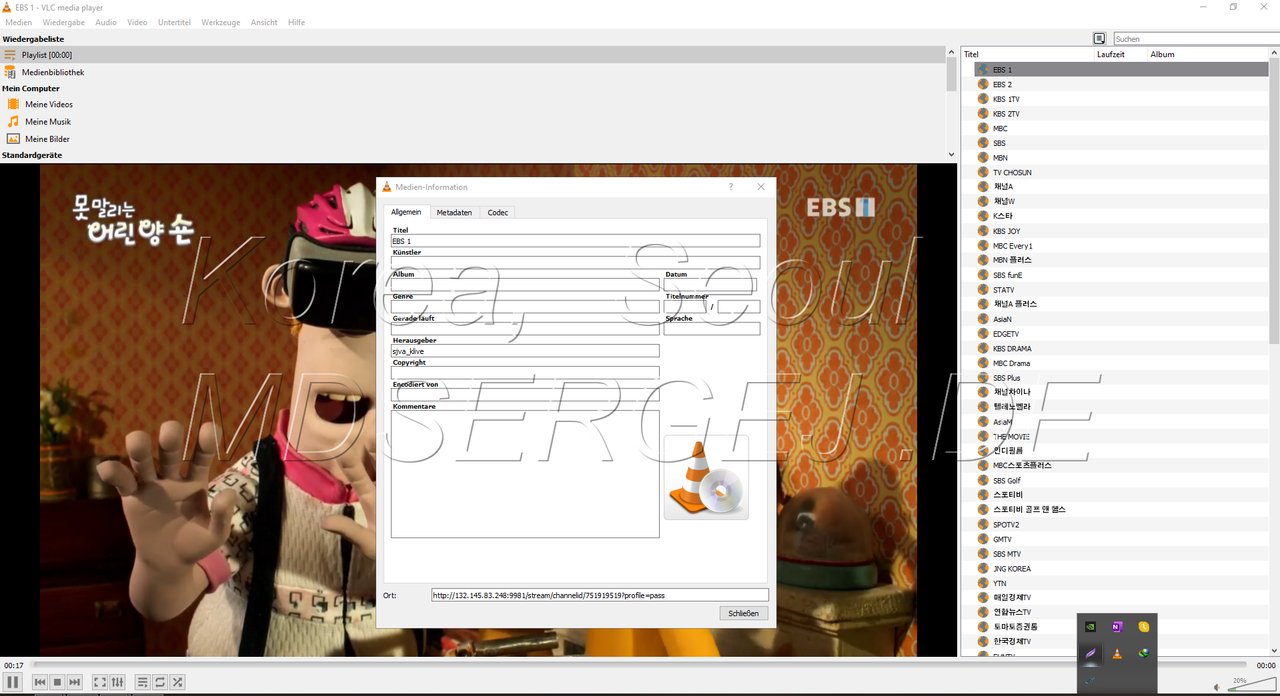This screenshot has height=696, width=1280.
Task: Click the help question mark in dialog
Action: click(731, 187)
